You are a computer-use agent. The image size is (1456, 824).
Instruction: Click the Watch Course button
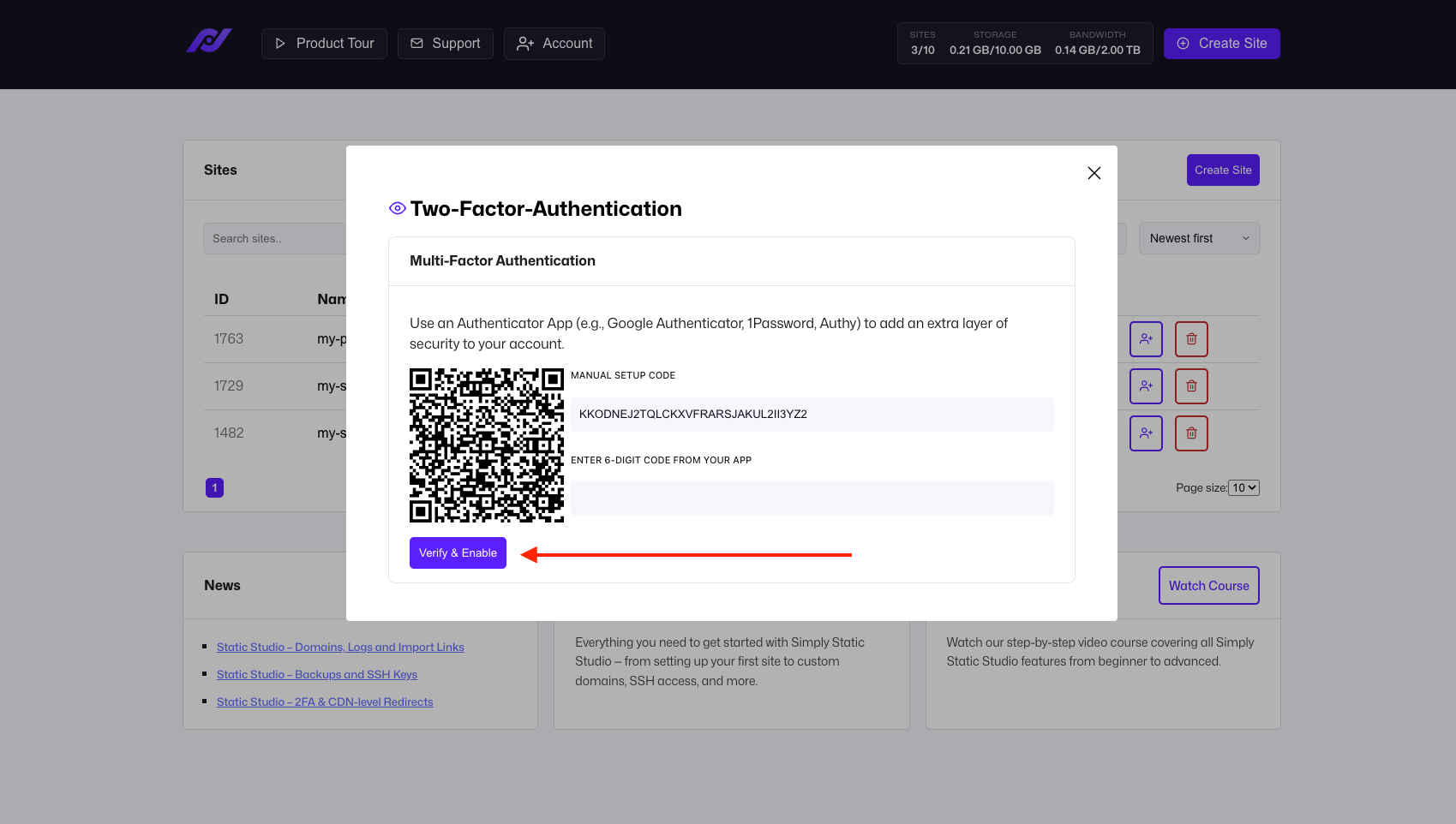coord(1209,586)
